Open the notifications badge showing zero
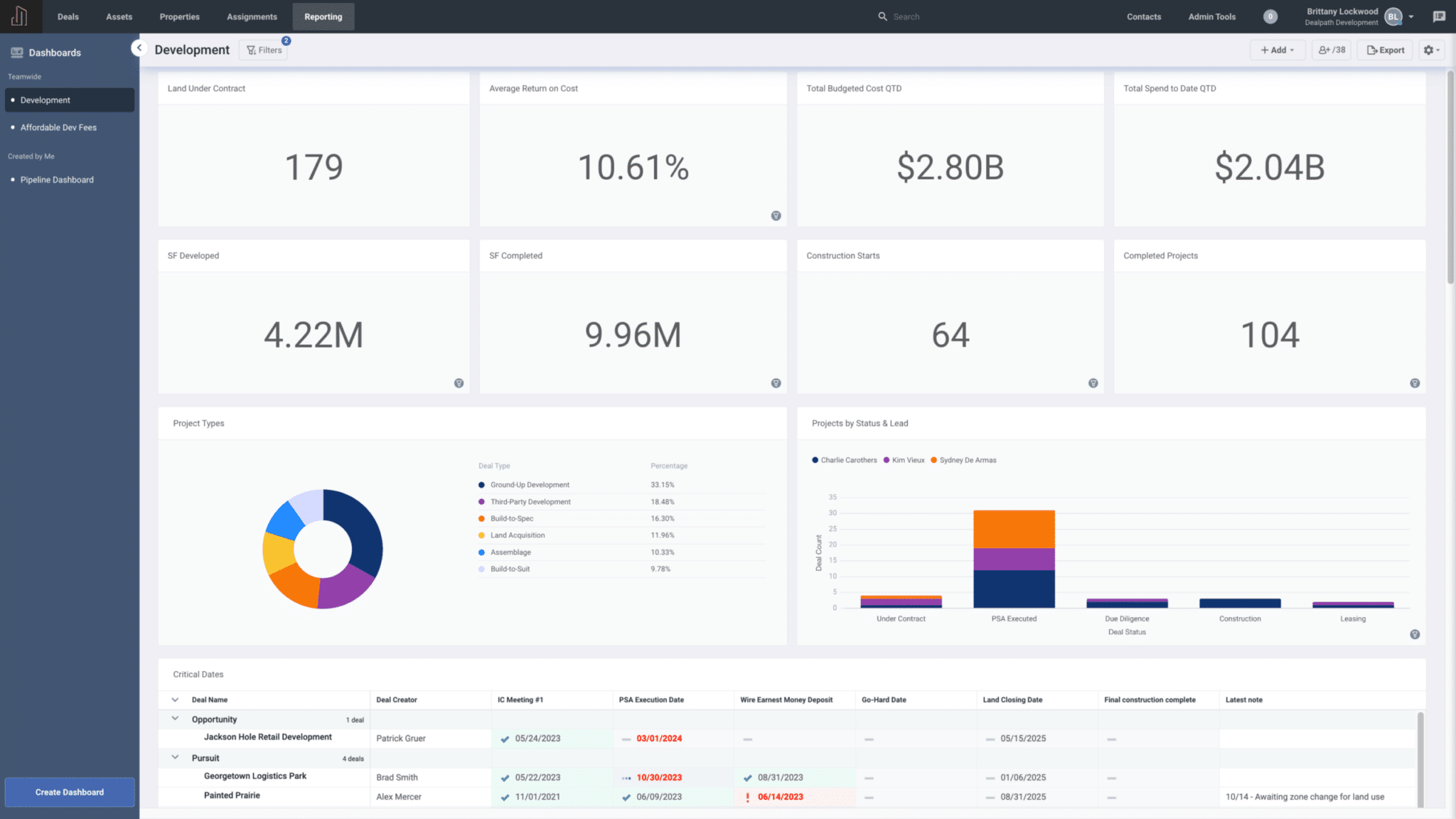Viewport: 1456px width, 819px height. 1270,16
